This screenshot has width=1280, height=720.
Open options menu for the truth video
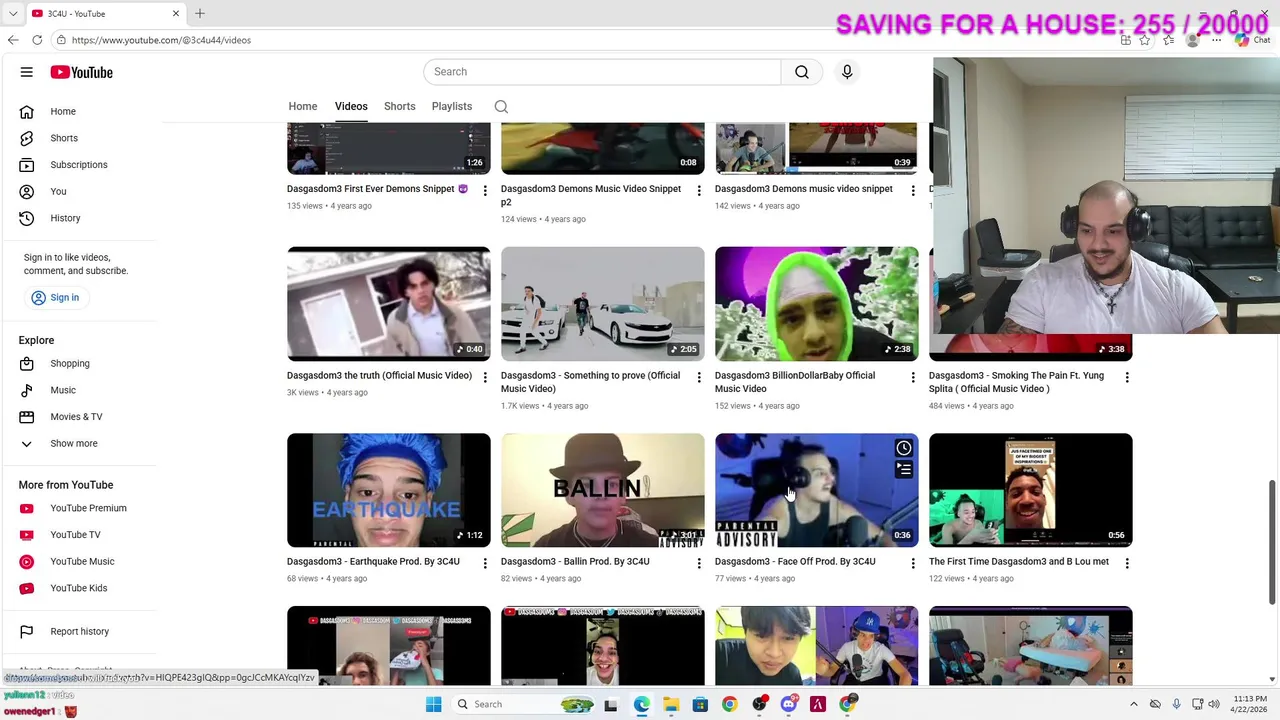coord(485,377)
